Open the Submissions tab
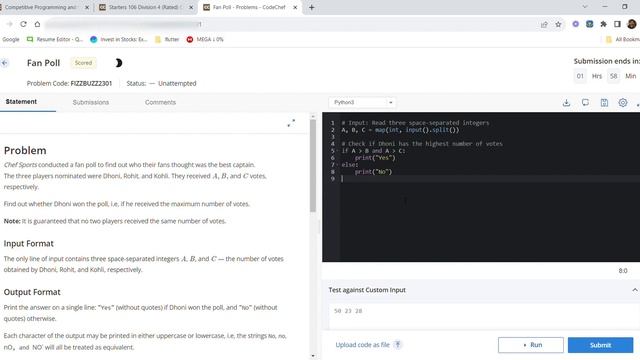 (91, 102)
